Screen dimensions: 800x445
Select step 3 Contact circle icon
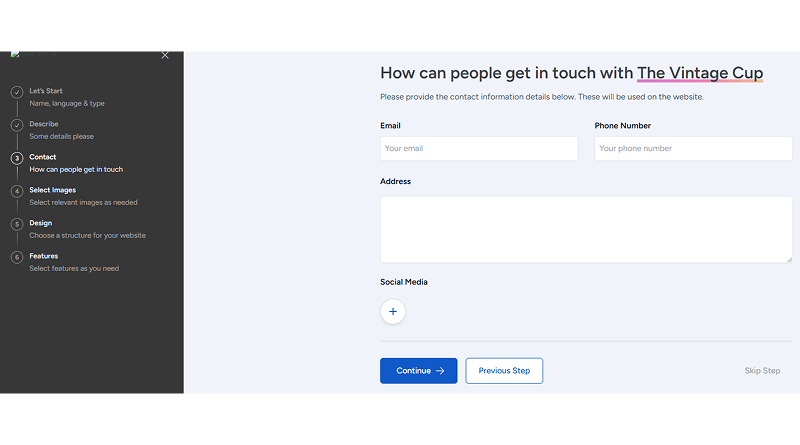click(17, 158)
